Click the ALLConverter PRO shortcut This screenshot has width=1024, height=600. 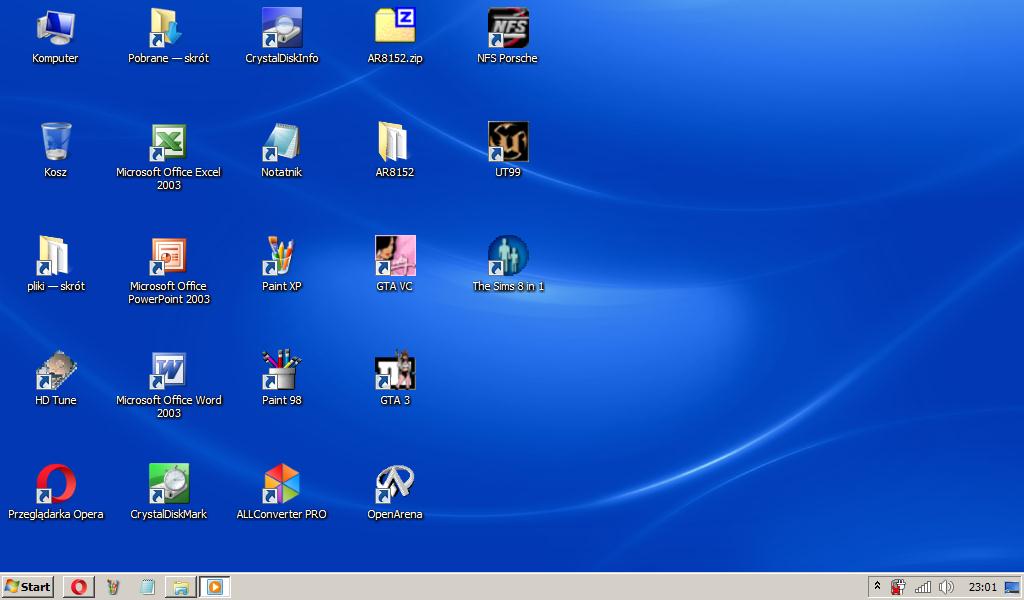point(281,492)
